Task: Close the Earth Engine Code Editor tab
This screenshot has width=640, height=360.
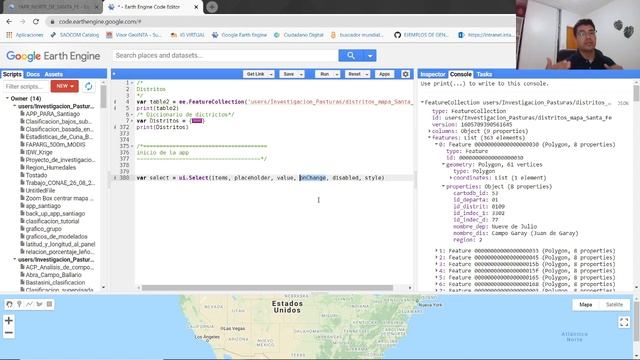Action: [196, 7]
